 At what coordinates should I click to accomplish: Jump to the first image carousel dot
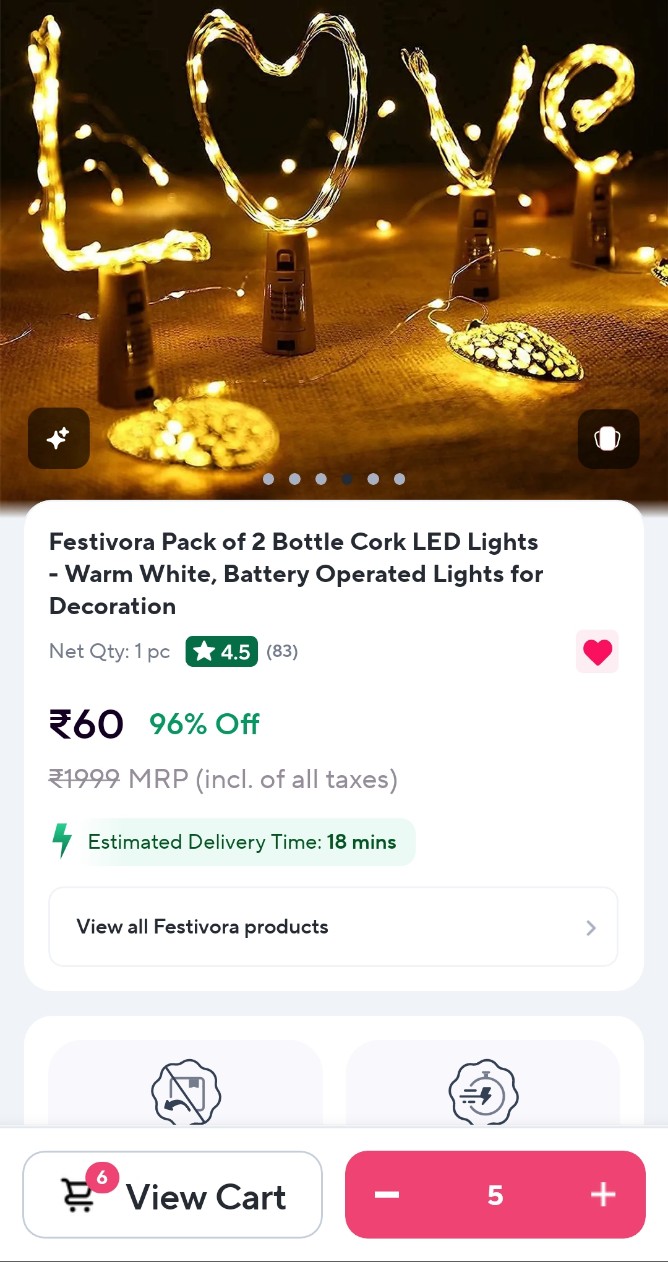tap(269, 479)
